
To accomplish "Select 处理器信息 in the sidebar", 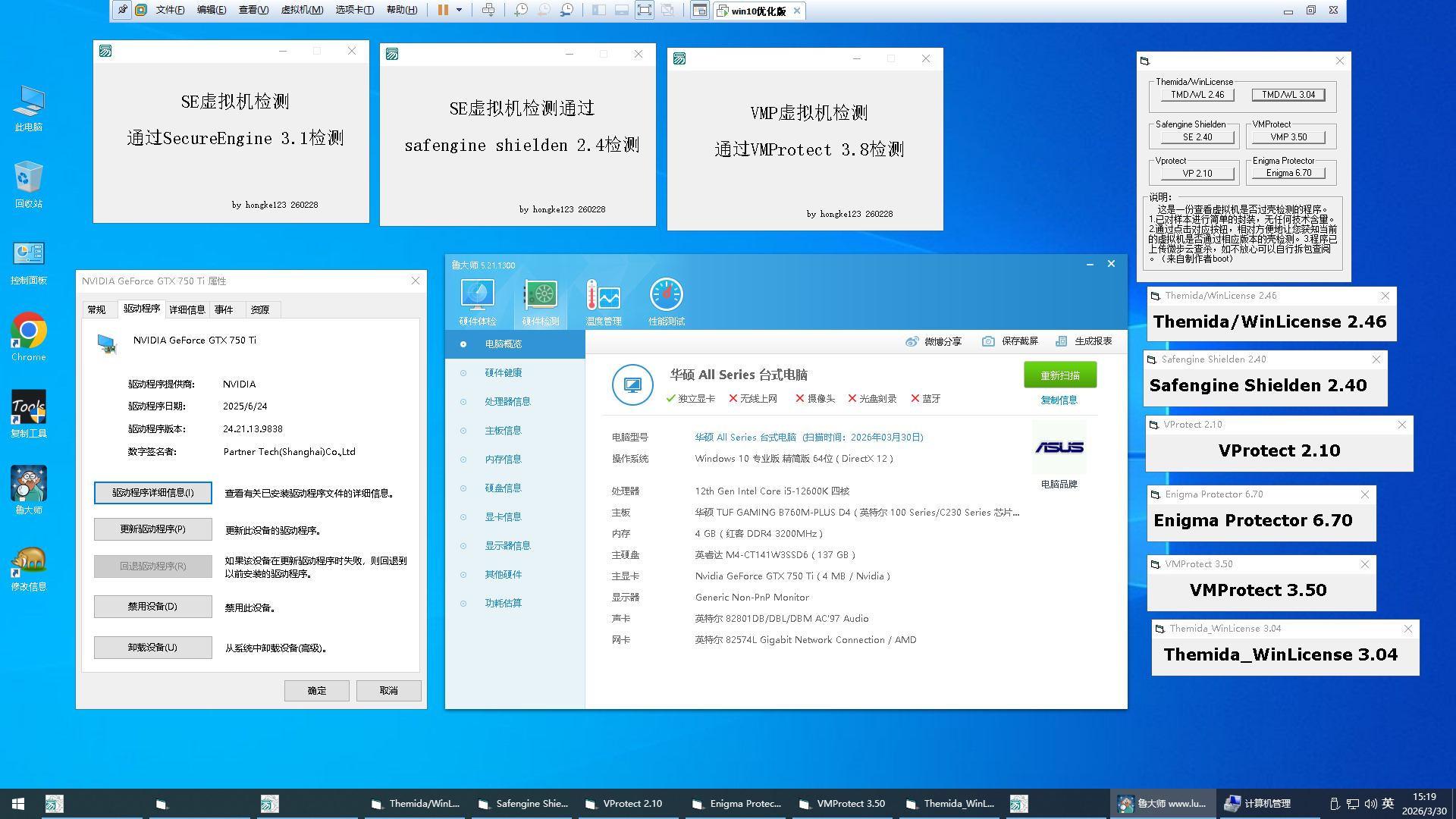I will 507,402.
